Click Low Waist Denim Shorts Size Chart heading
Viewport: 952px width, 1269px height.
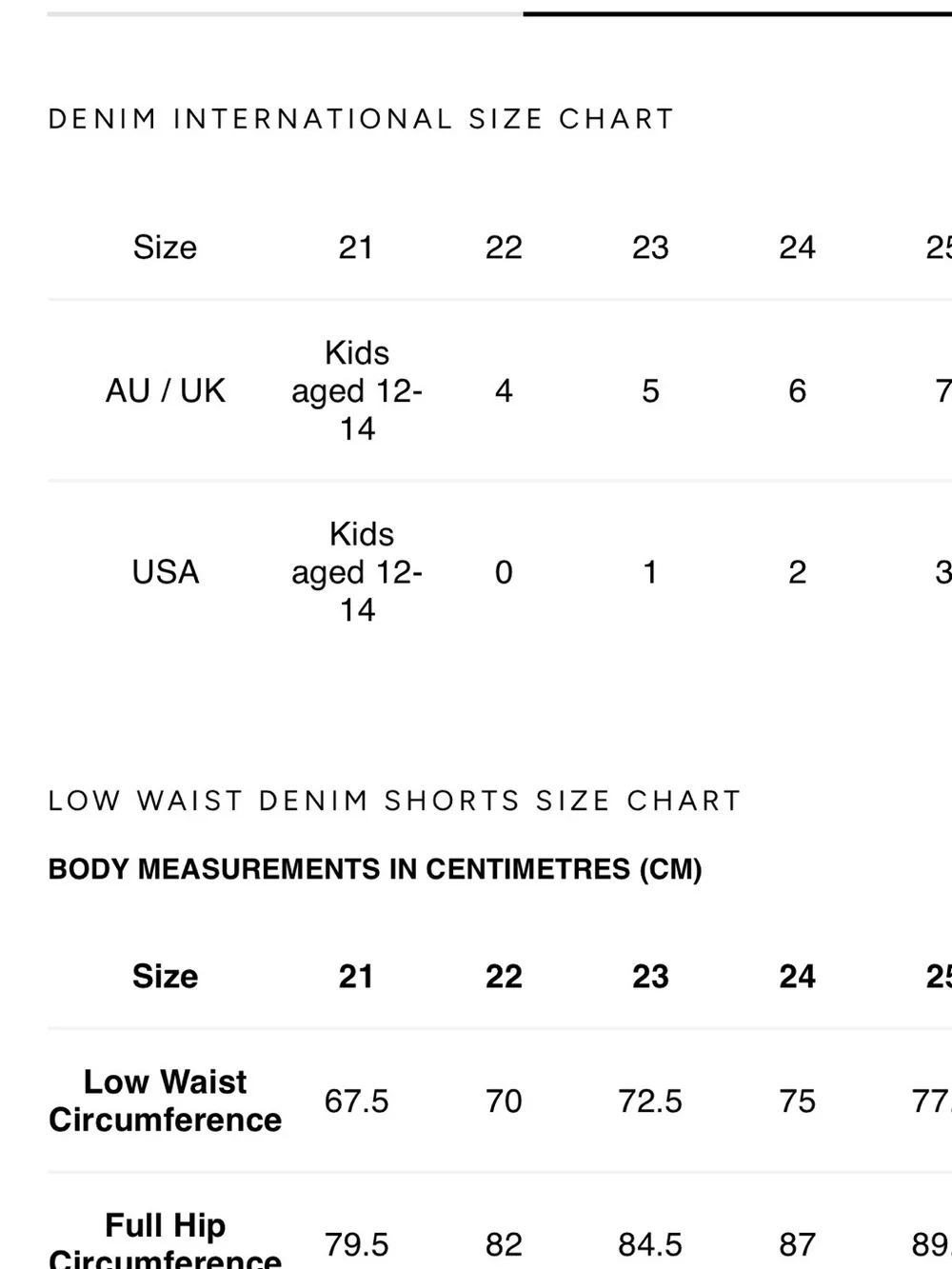tap(394, 801)
